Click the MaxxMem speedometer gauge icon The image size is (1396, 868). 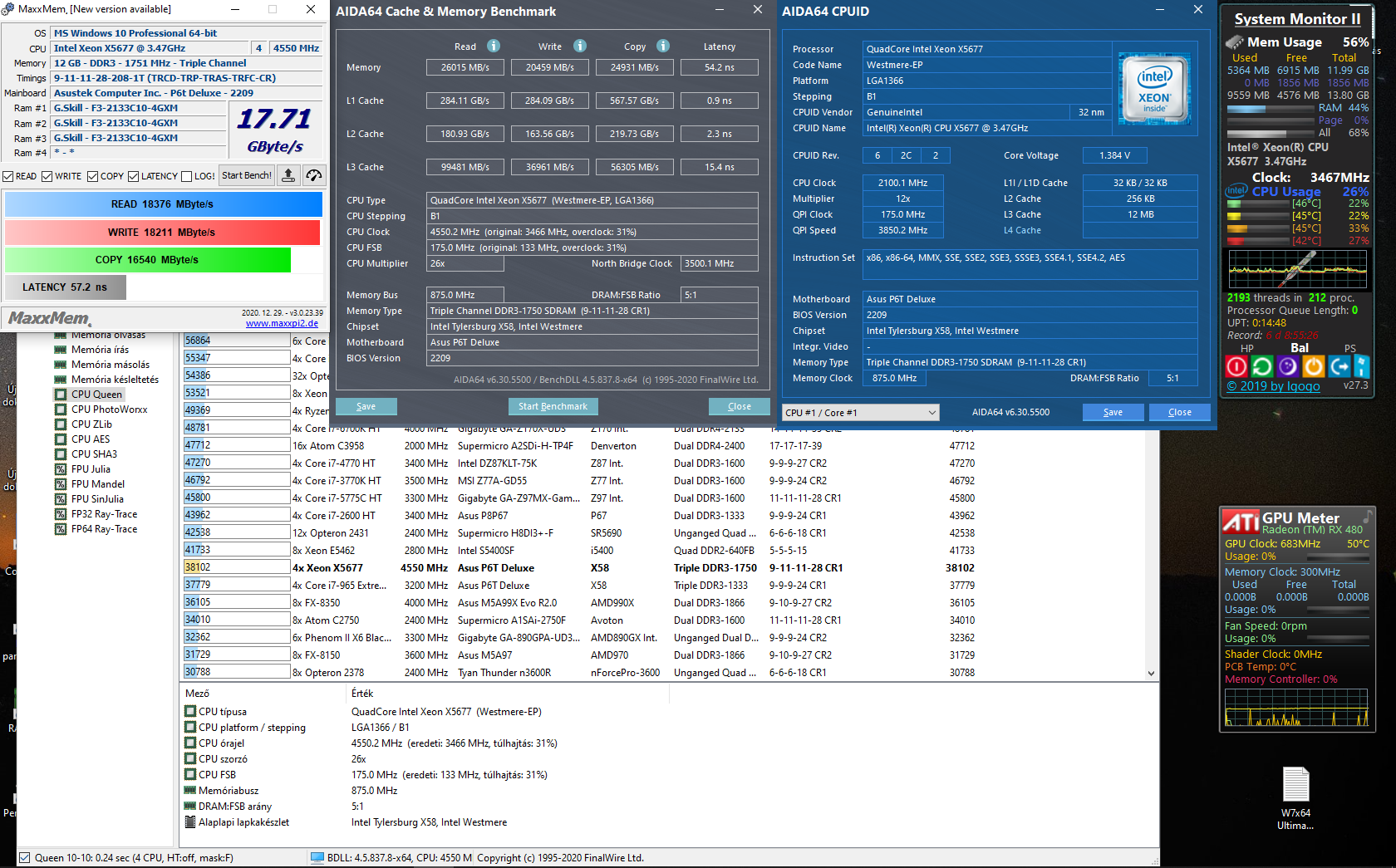(x=313, y=175)
